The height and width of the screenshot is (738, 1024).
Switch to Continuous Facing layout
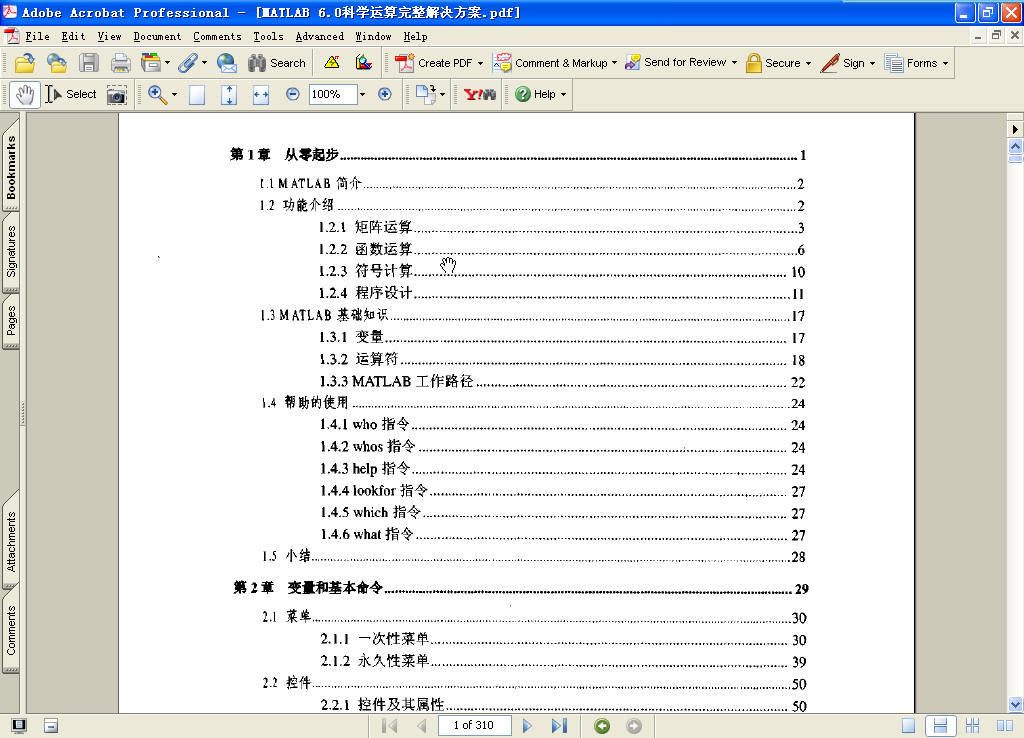(972, 726)
